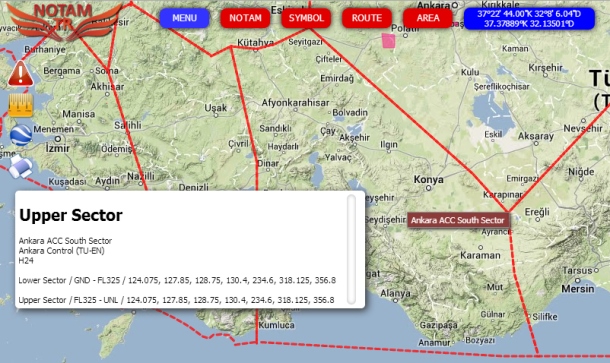
Task: Open the Google Earth globe icon
Action: click(x=21, y=135)
